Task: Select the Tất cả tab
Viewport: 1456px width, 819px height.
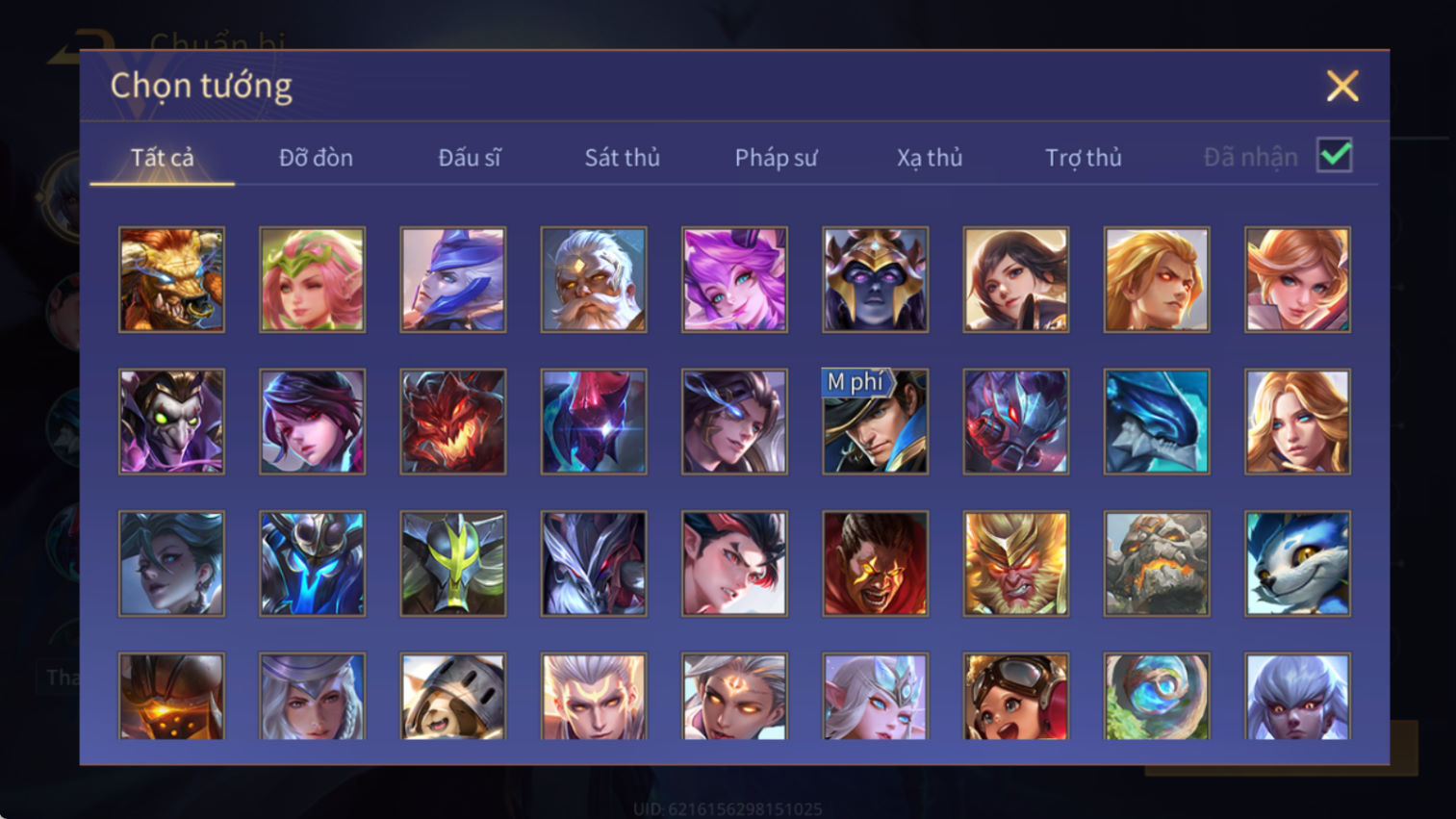Action: pyautogui.click(x=162, y=158)
